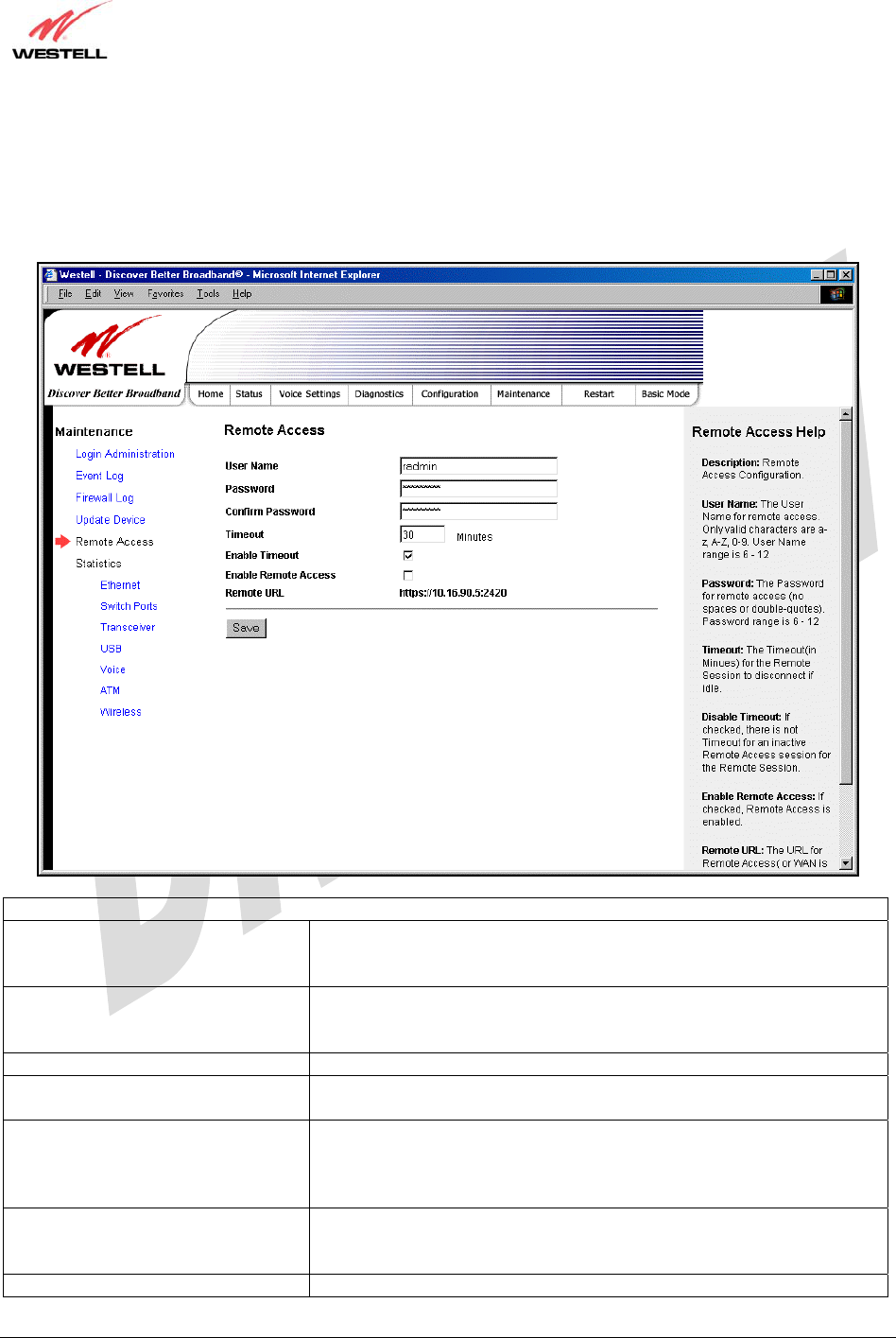
Task: Click the User Name input field
Action: (478, 466)
